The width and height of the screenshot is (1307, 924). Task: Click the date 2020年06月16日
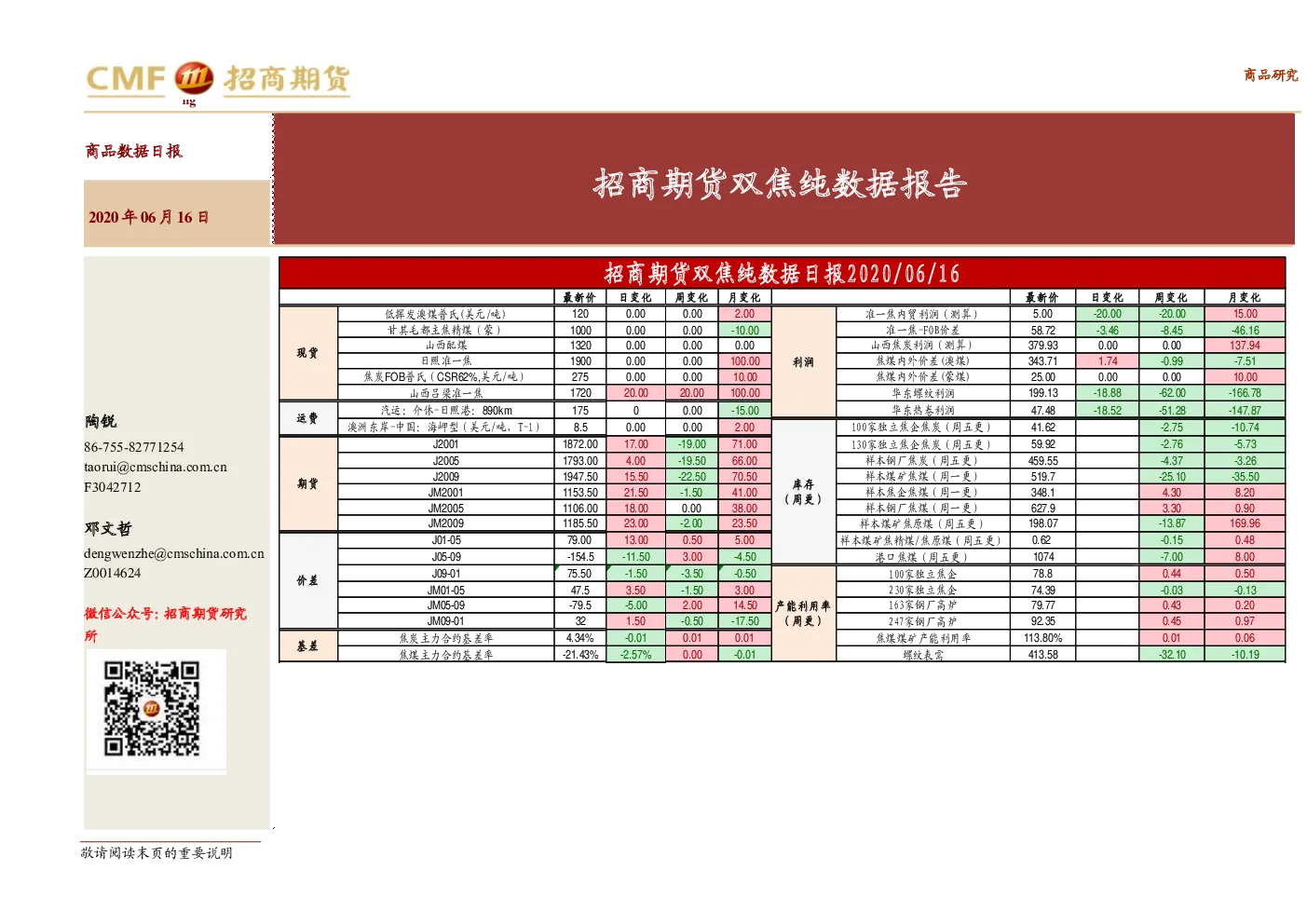coord(149,217)
